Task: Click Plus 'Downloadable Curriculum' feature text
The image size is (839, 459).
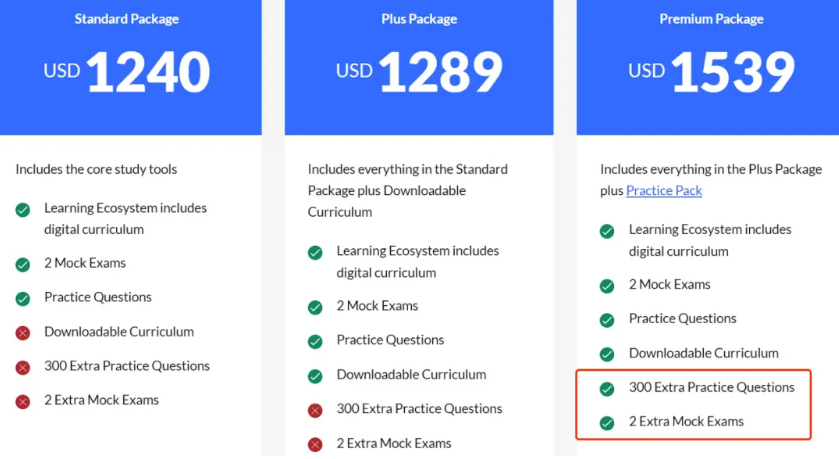Action: 411,375
